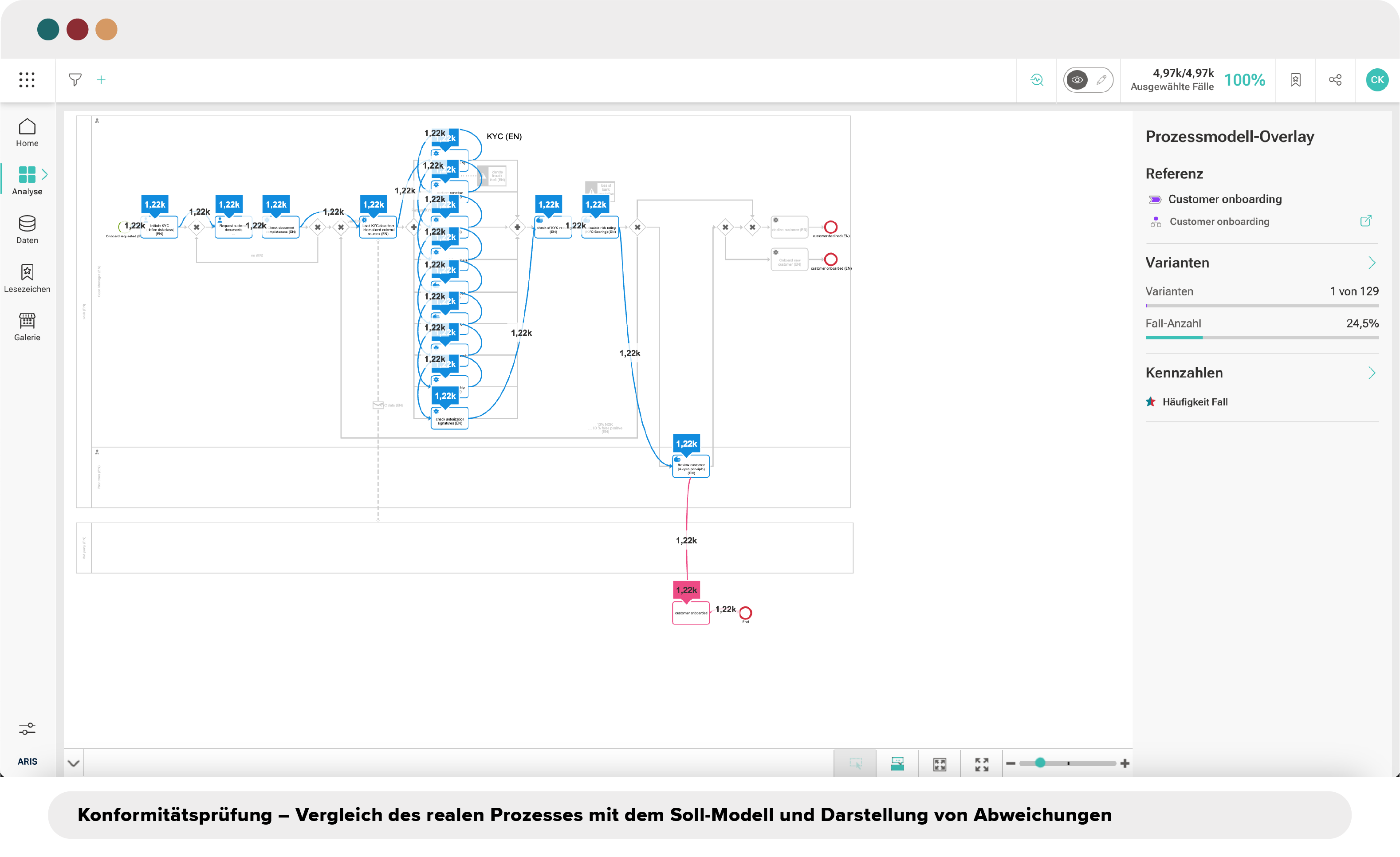Open the CK user avatar menu
This screenshot has width=1400, height=857.
point(1377,80)
